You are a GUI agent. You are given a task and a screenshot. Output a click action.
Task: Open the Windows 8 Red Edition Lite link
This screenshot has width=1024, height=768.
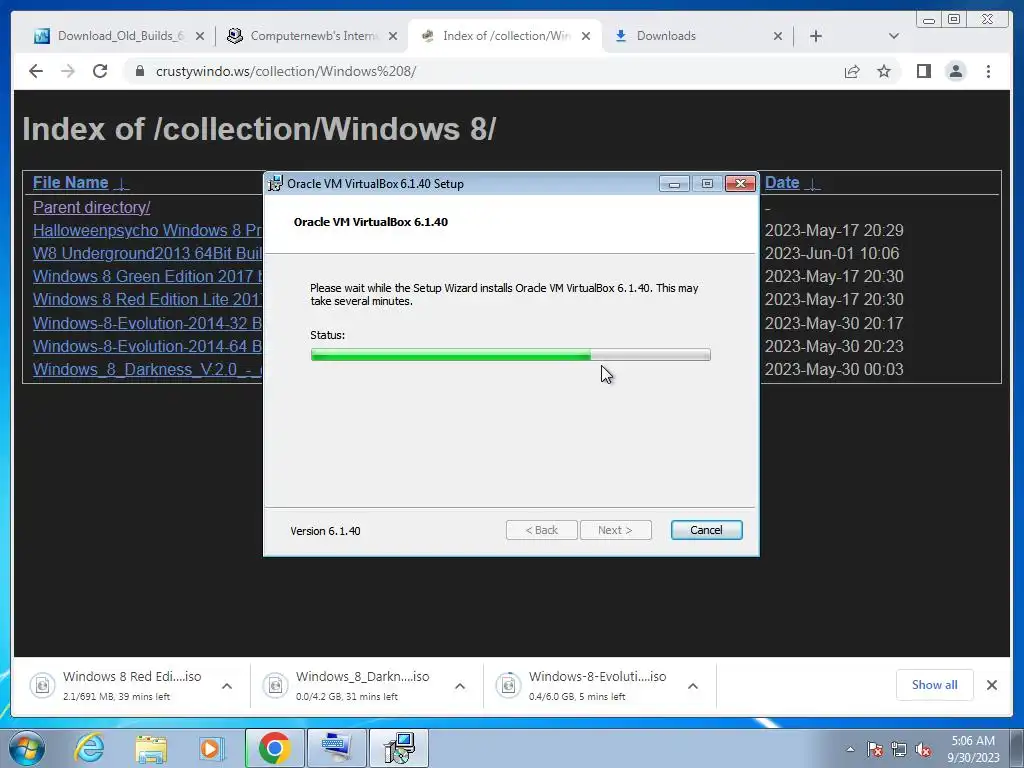[x=148, y=299]
